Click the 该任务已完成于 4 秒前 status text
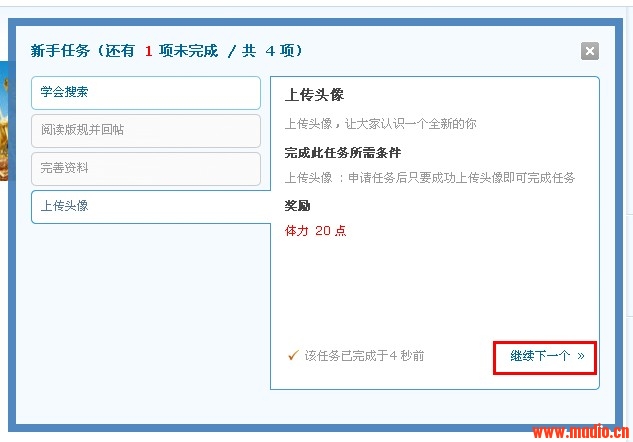Screen dimensions: 633x442 click(x=364, y=356)
